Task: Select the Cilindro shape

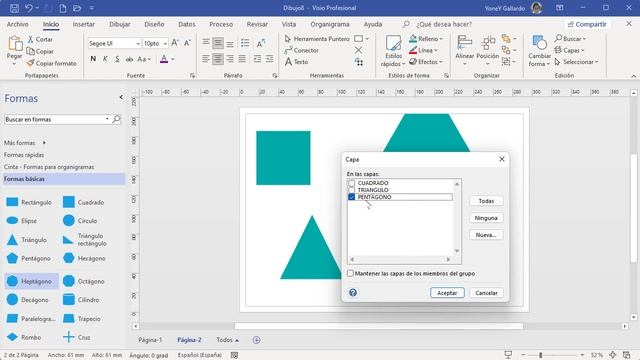Action: pos(81,300)
